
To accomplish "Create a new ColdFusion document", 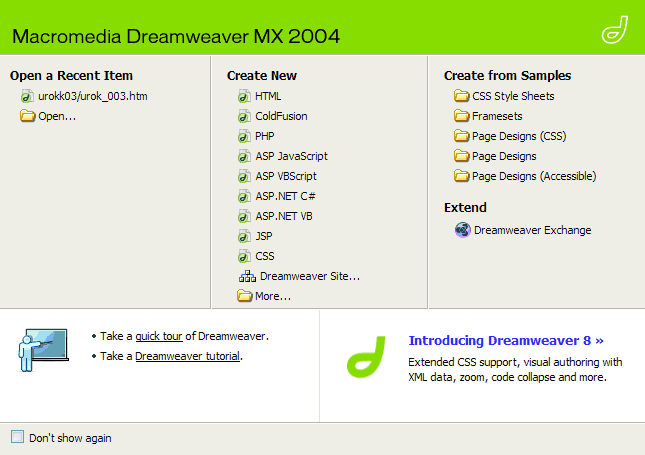I will pos(281,116).
